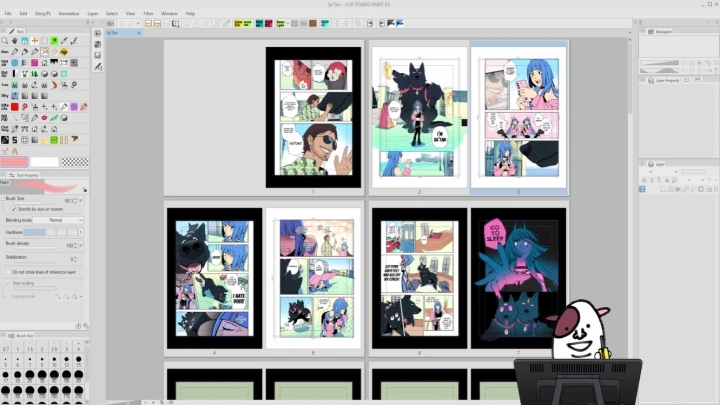
Task: Select the black dripping brush icon
Action: 54,62
